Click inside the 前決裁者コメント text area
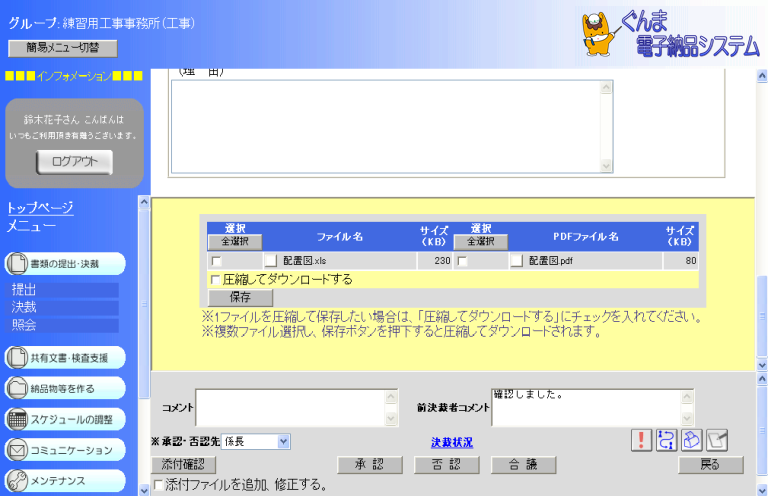The image size is (768, 496). click(x=586, y=408)
